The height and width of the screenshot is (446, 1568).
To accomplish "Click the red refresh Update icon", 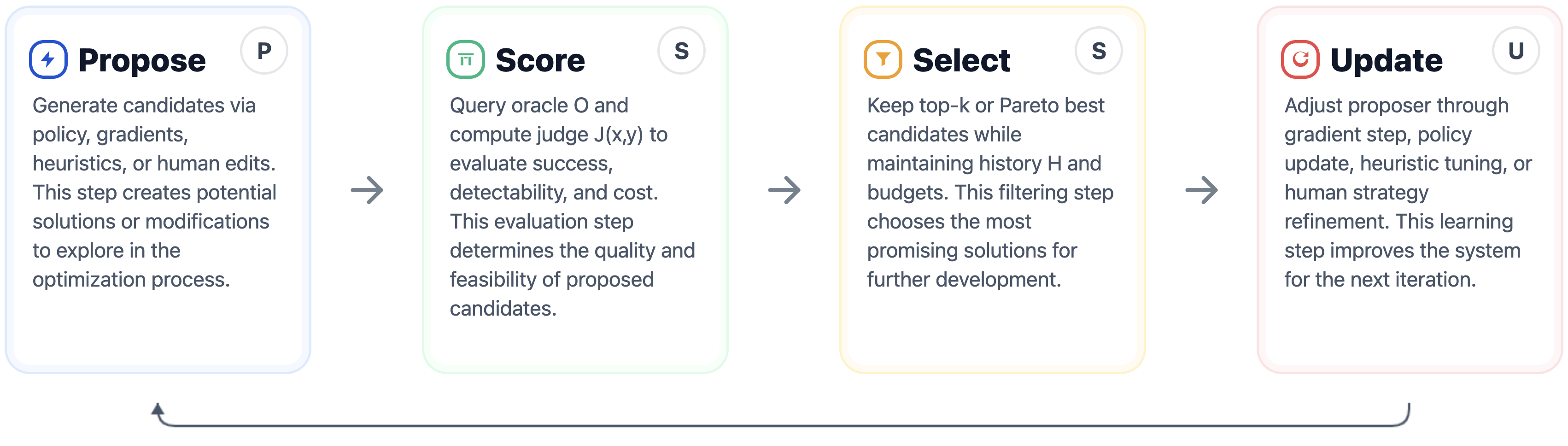I will (x=1300, y=59).
